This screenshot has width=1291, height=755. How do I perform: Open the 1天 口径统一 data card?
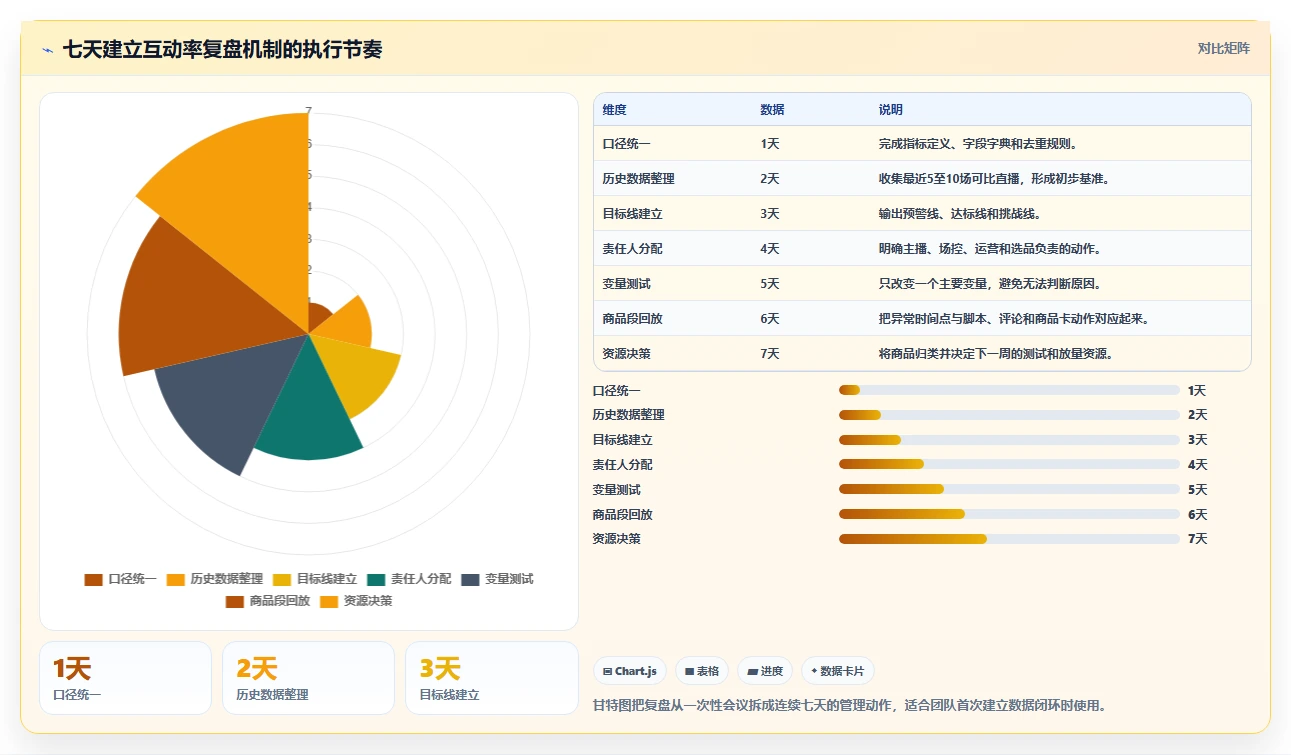click(125, 678)
